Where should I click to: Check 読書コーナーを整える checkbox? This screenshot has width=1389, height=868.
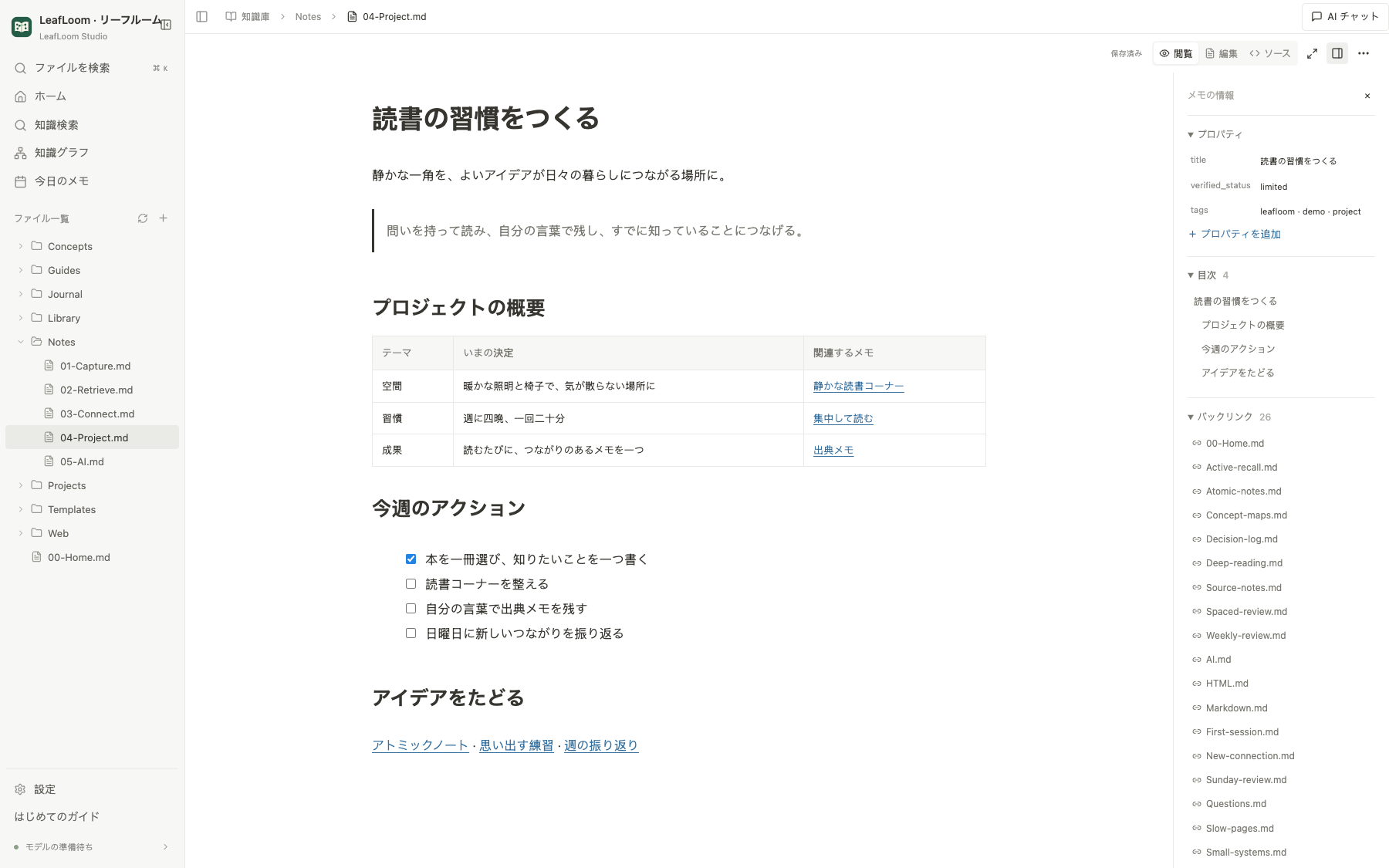pos(411,584)
